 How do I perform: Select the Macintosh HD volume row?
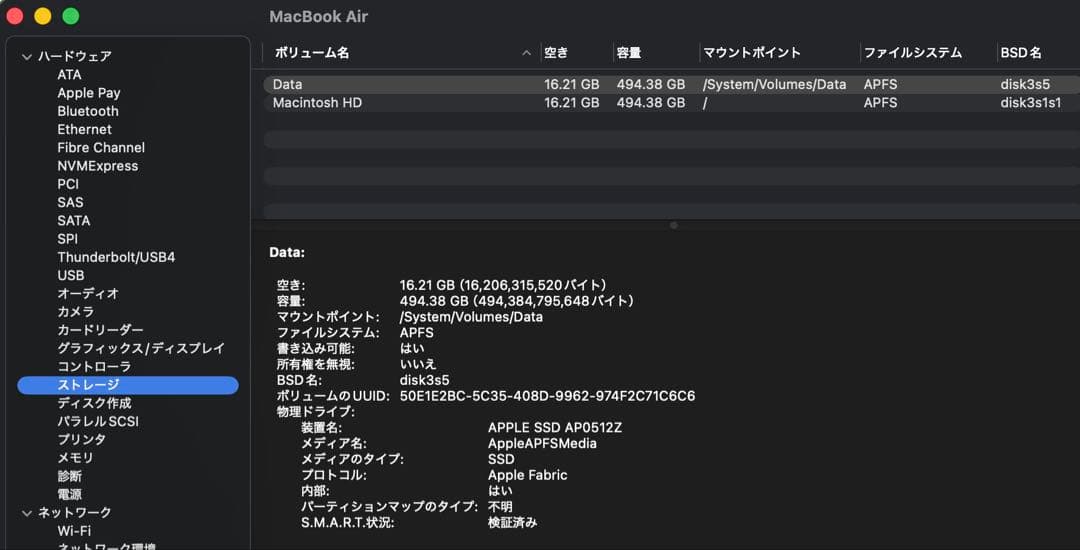(x=672, y=103)
